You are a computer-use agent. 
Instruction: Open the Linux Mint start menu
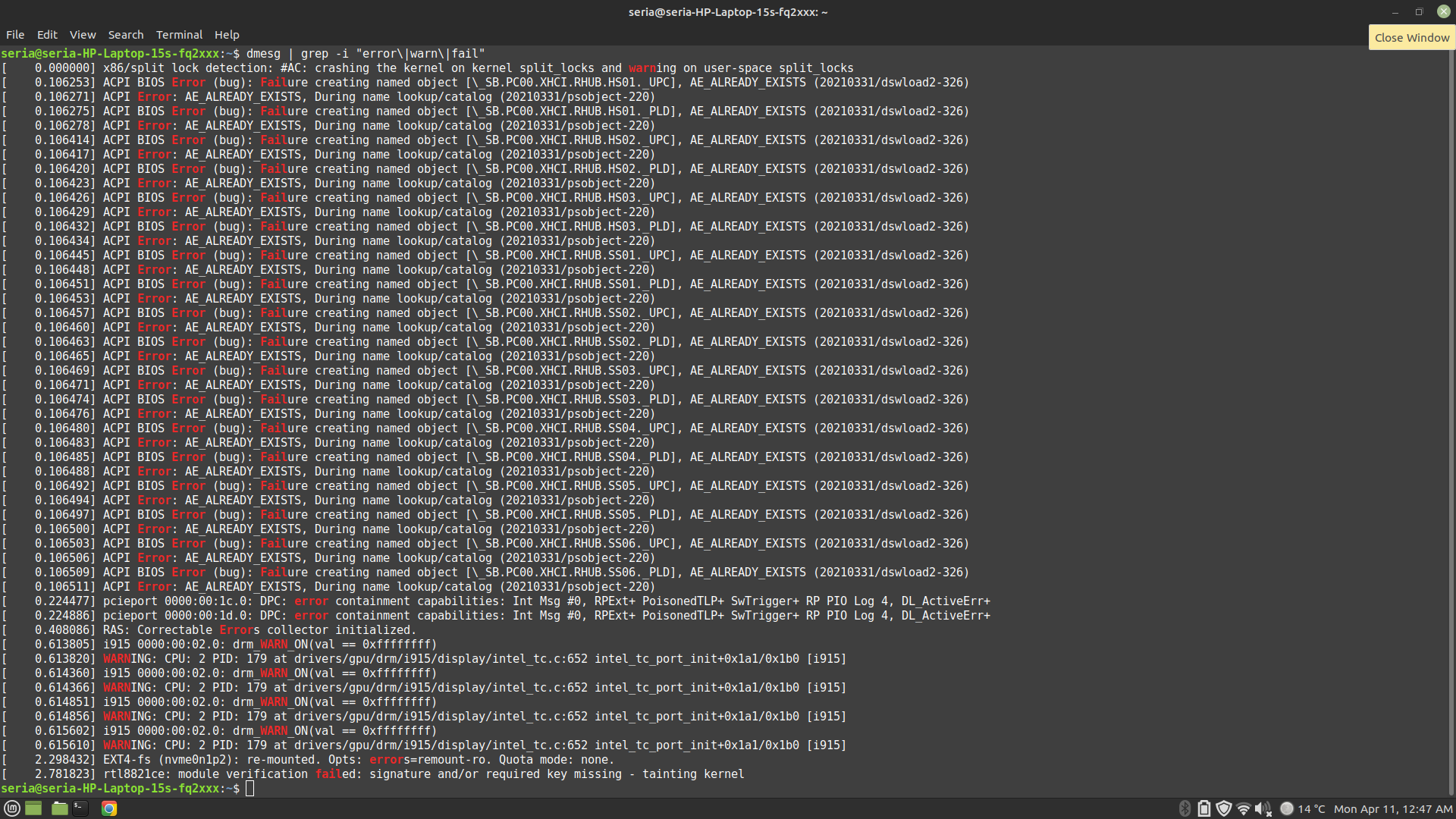click(x=11, y=808)
